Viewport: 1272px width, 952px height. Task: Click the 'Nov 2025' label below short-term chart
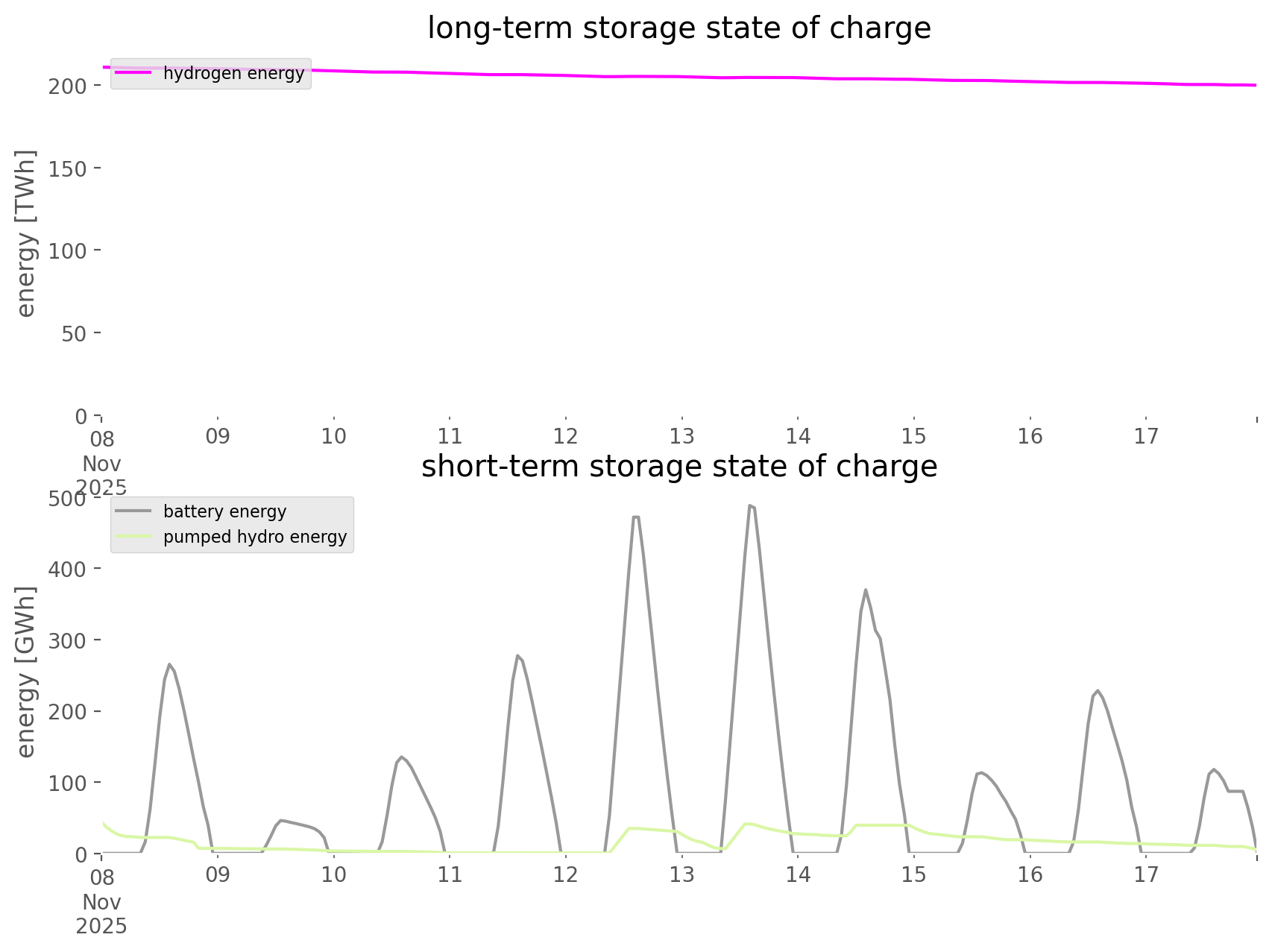(101, 914)
